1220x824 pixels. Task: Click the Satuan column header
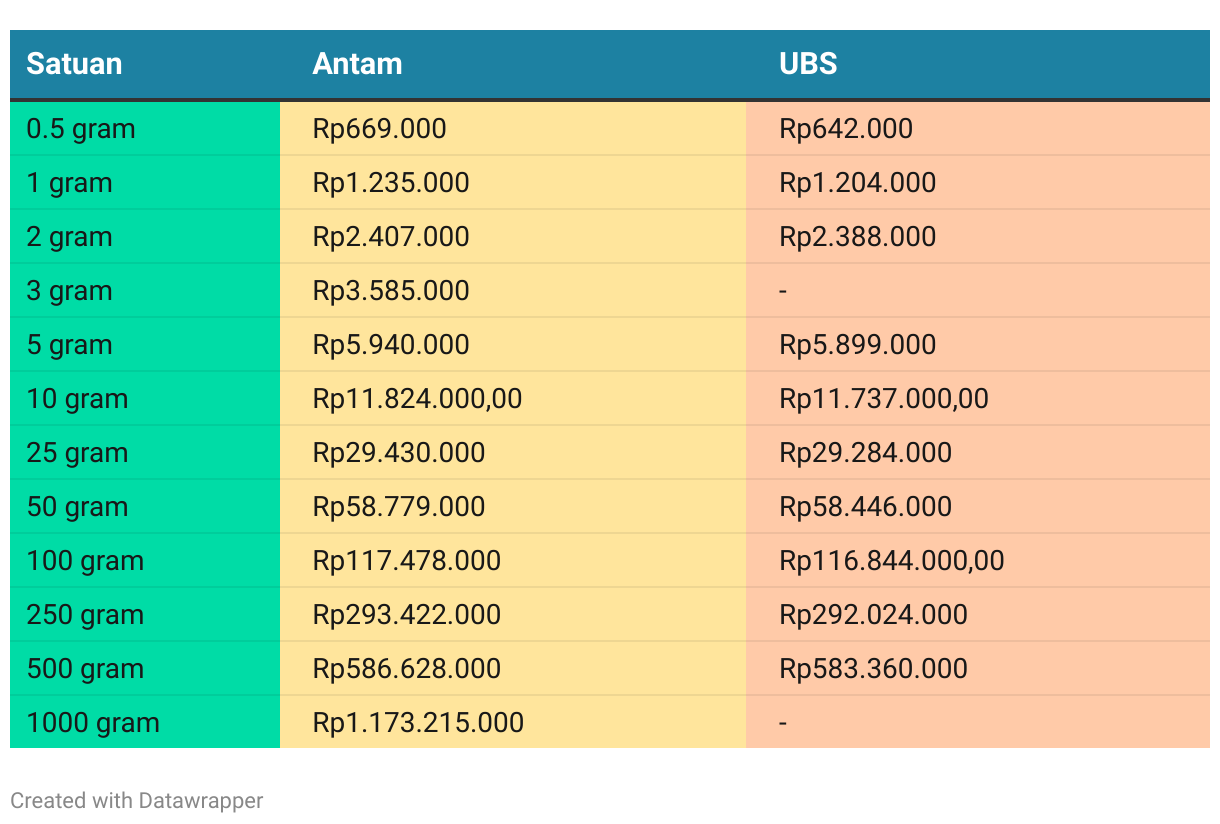click(x=74, y=64)
